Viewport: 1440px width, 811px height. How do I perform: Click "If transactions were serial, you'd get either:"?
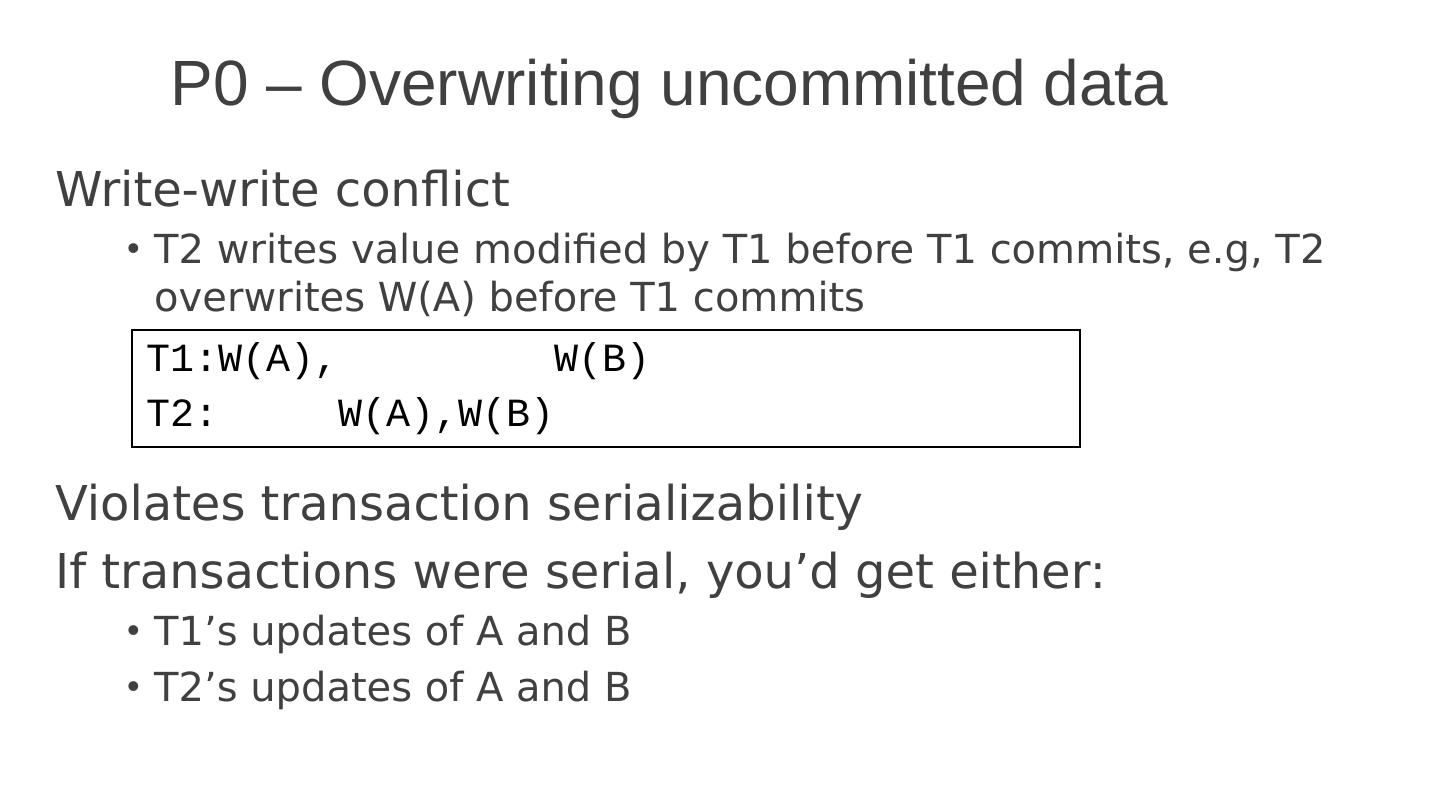[579, 572]
